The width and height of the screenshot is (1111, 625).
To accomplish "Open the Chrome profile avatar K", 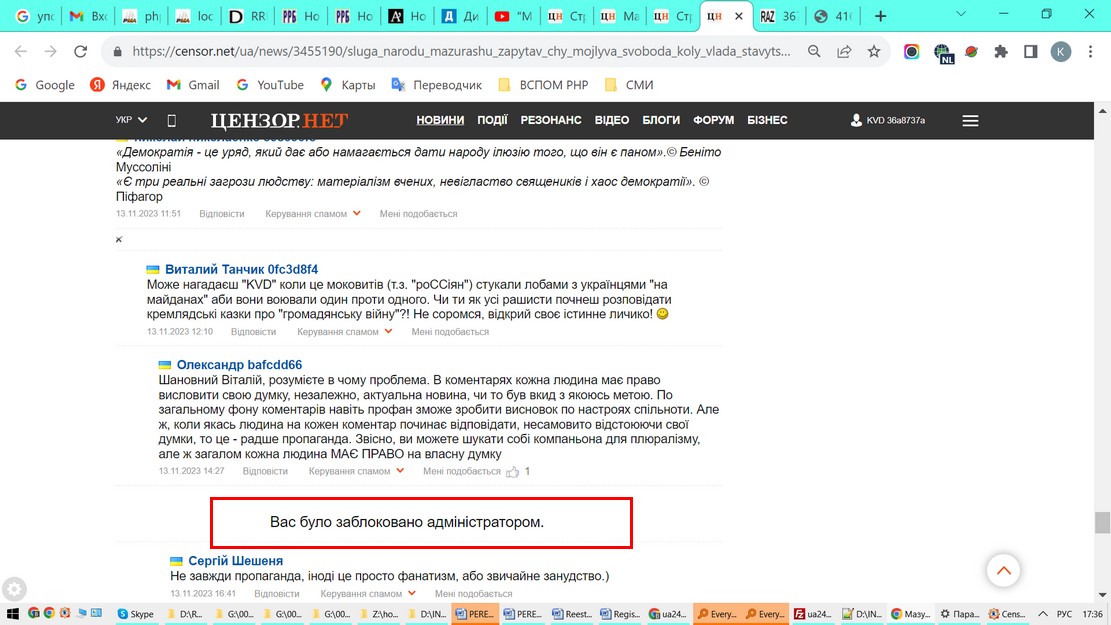I will coord(1060,51).
